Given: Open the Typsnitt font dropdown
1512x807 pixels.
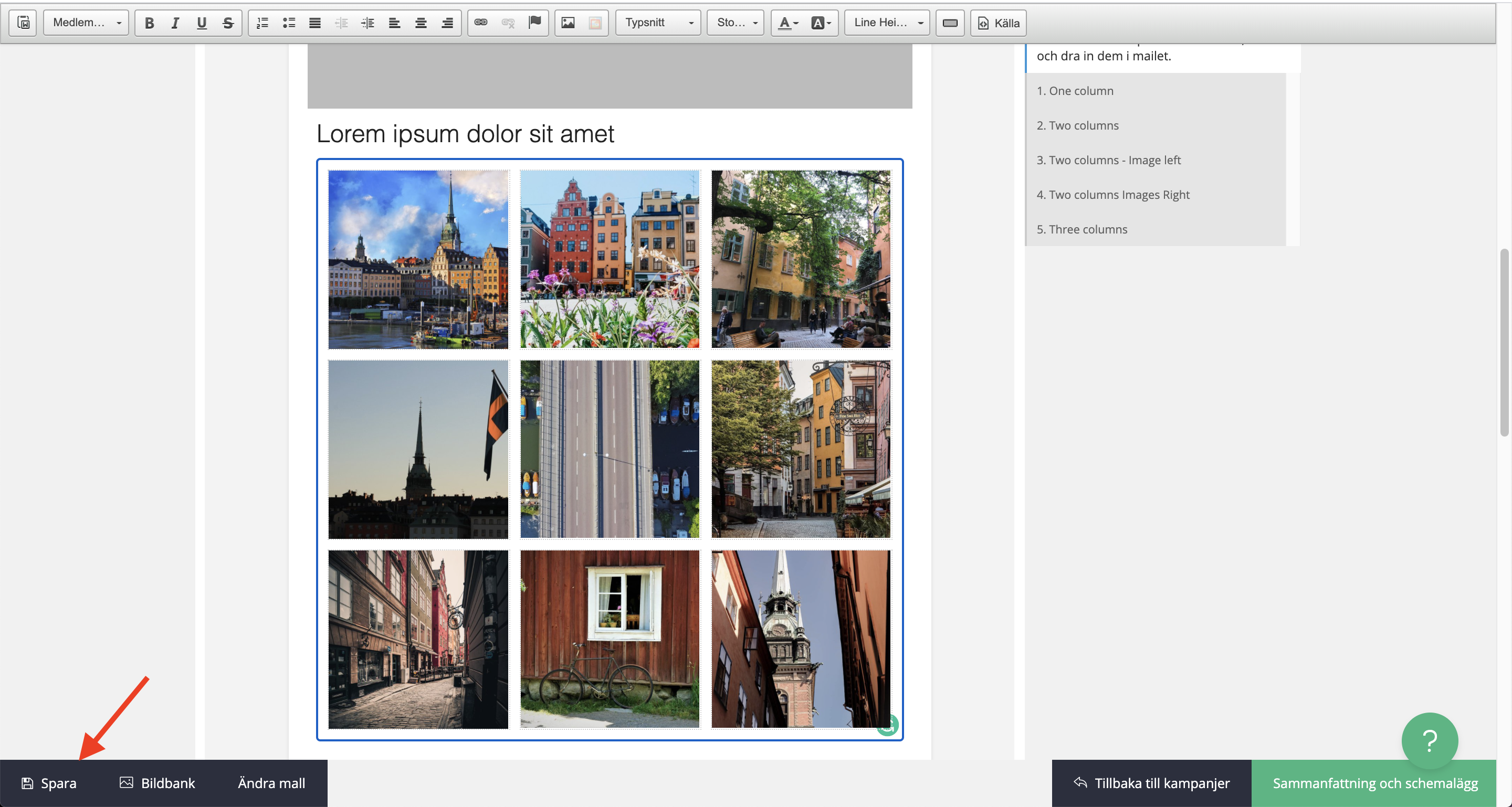Looking at the screenshot, I should (658, 23).
